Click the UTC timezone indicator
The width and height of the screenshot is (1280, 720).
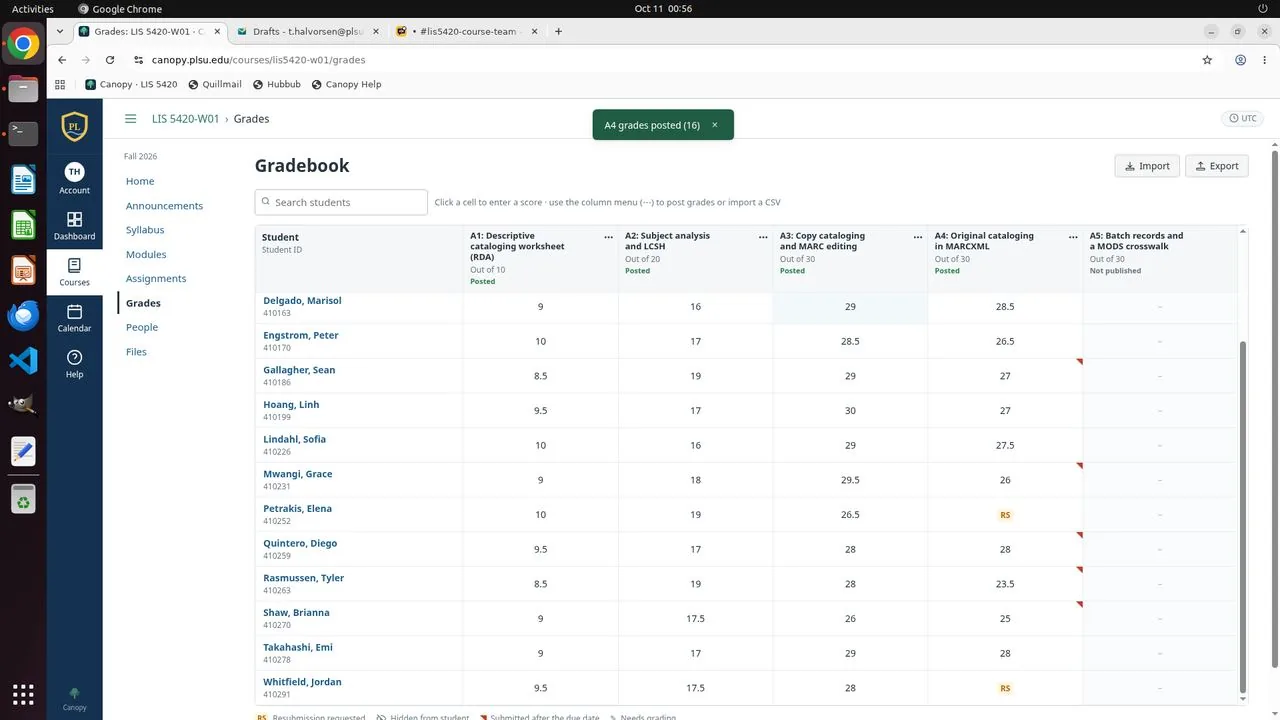click(1243, 118)
